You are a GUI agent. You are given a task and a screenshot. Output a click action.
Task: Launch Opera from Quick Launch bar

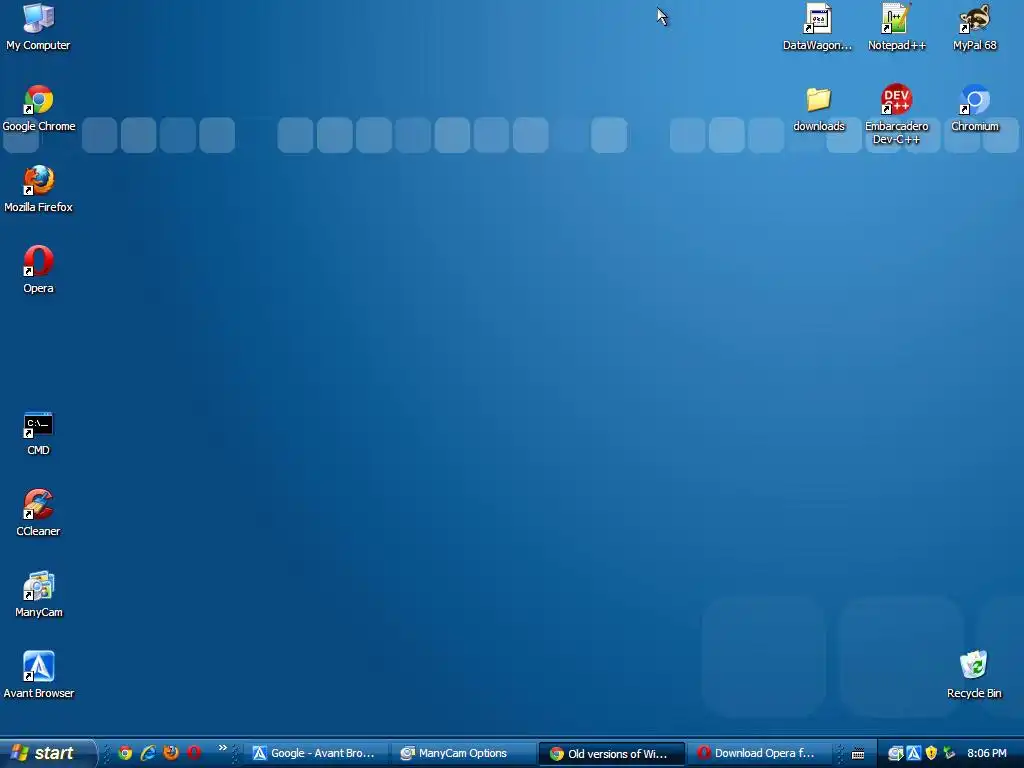pyautogui.click(x=194, y=753)
